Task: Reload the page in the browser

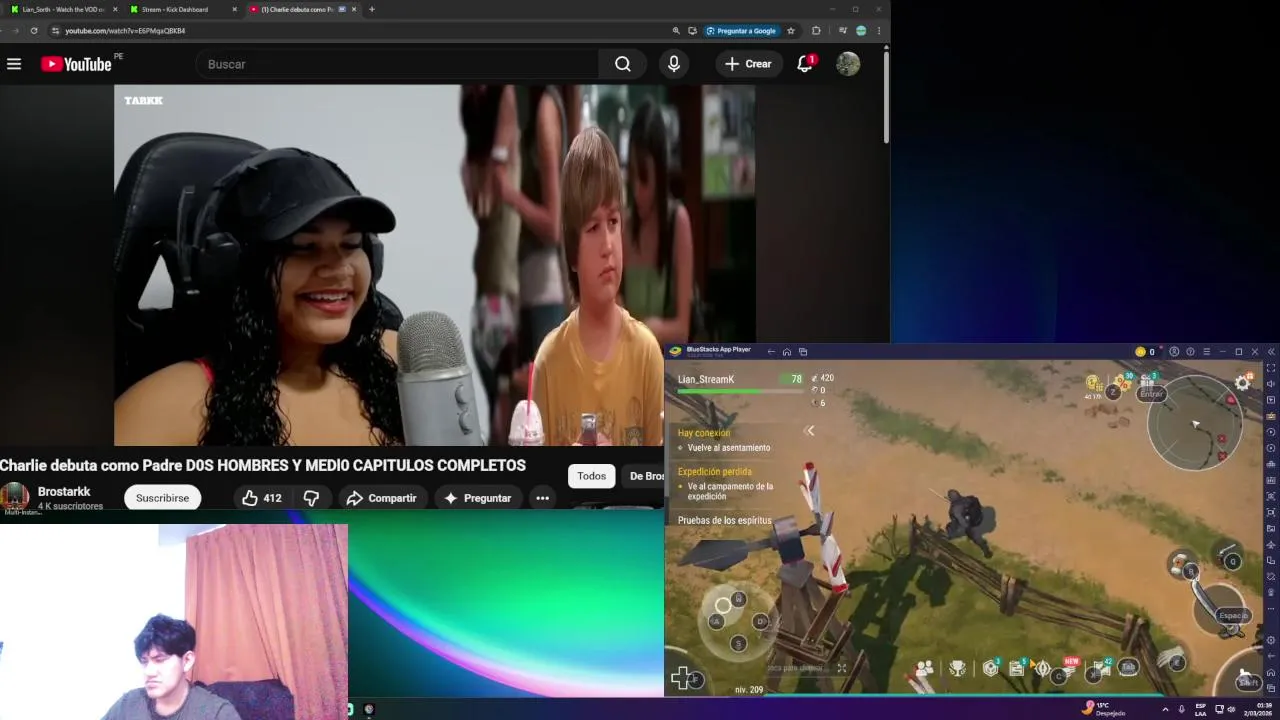Action: tap(34, 31)
